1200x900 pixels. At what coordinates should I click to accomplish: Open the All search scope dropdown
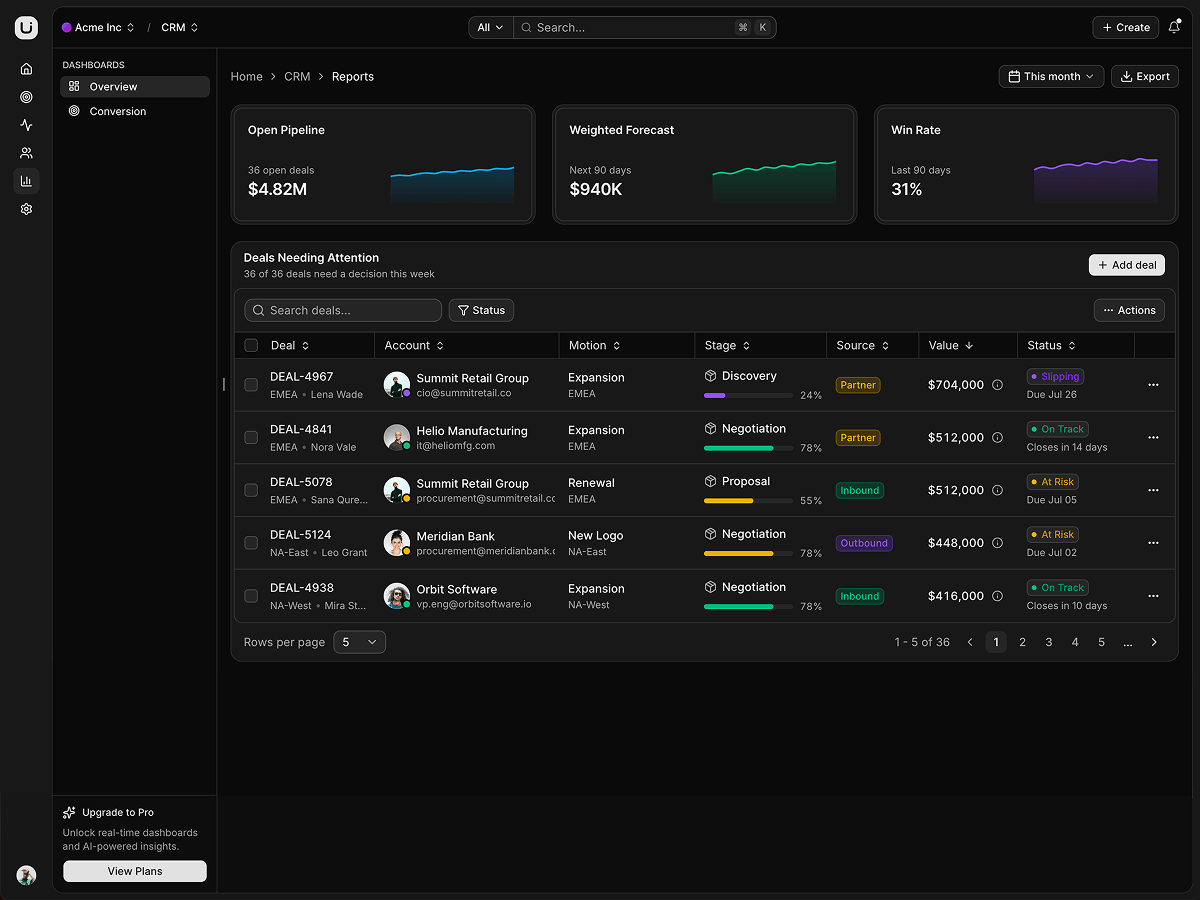pos(491,28)
